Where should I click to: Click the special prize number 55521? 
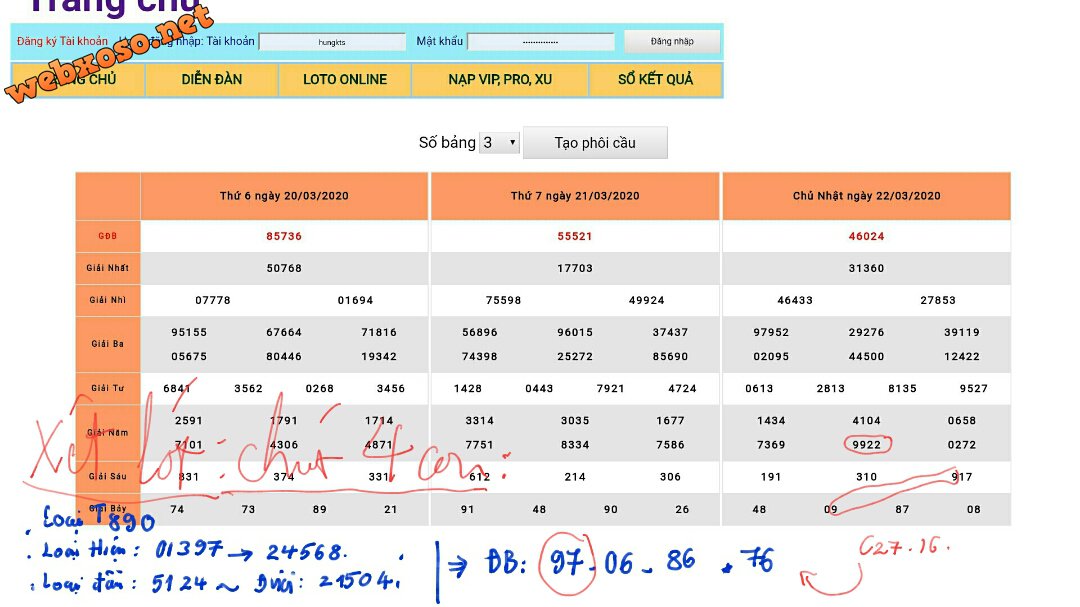[575, 236]
